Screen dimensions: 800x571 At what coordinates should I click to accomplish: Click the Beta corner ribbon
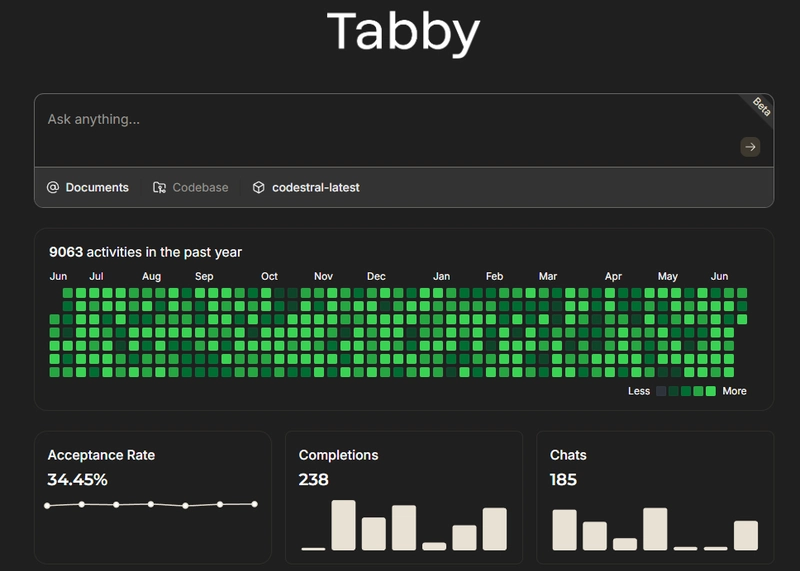click(x=761, y=107)
